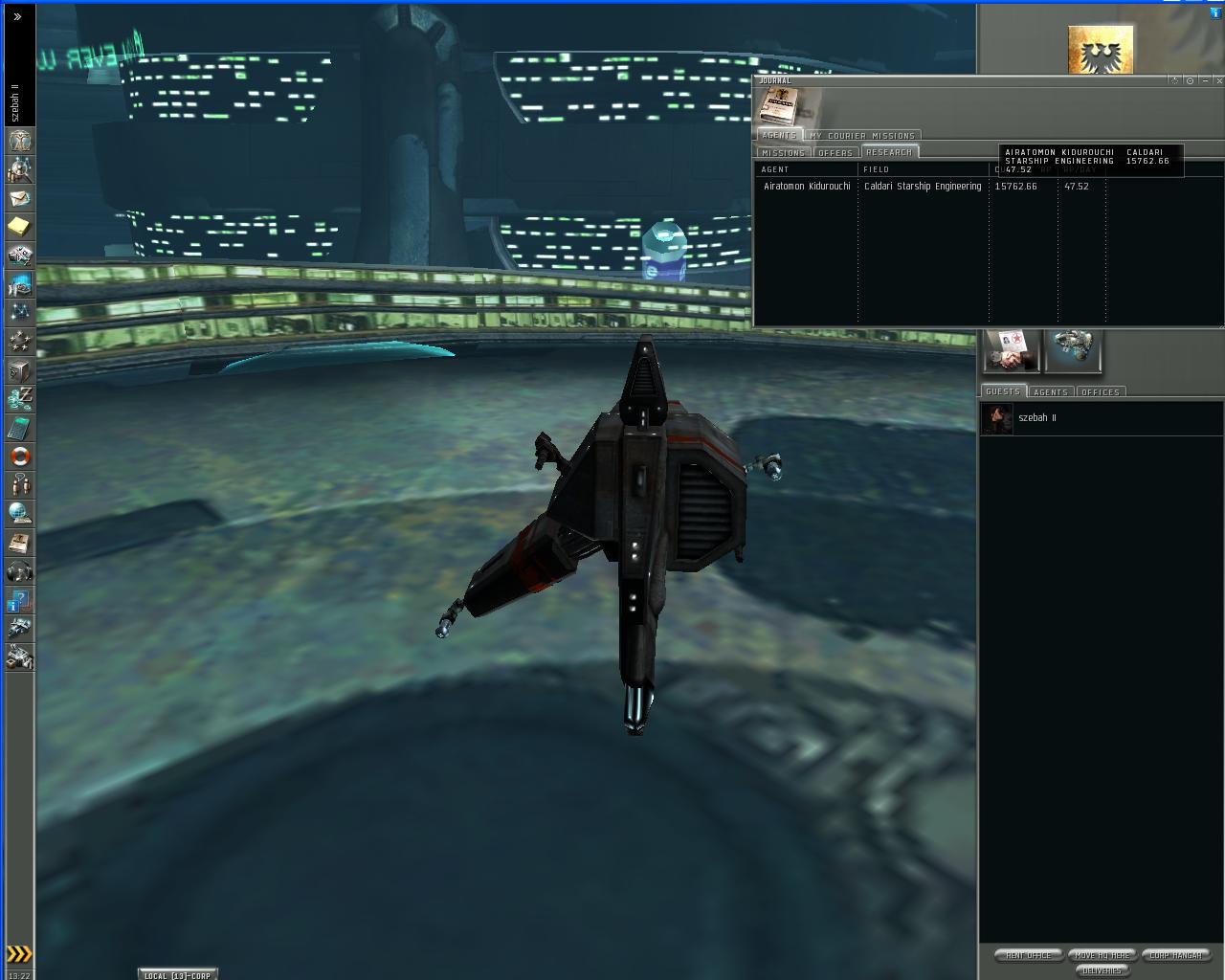Open the Deliveries button
Screen dimensions: 1225x980
click(1102, 970)
